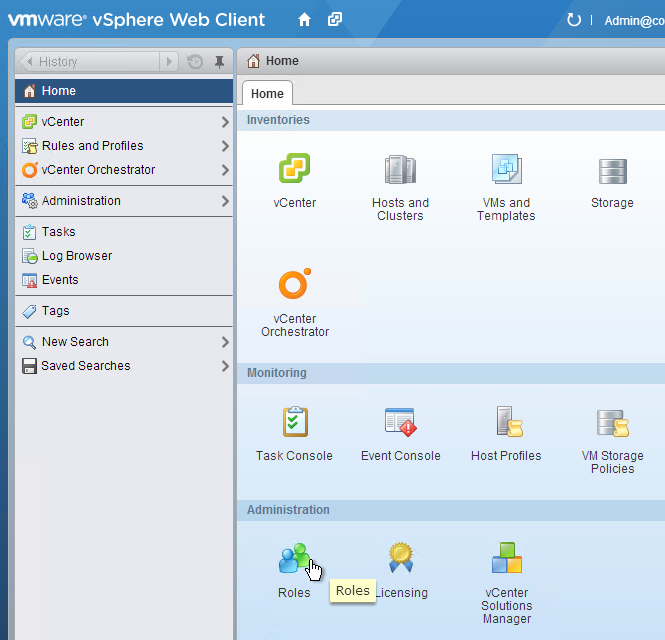Expand the Rules and Profiles chevron
Image resolution: width=665 pixels, height=640 pixels.
click(x=225, y=146)
